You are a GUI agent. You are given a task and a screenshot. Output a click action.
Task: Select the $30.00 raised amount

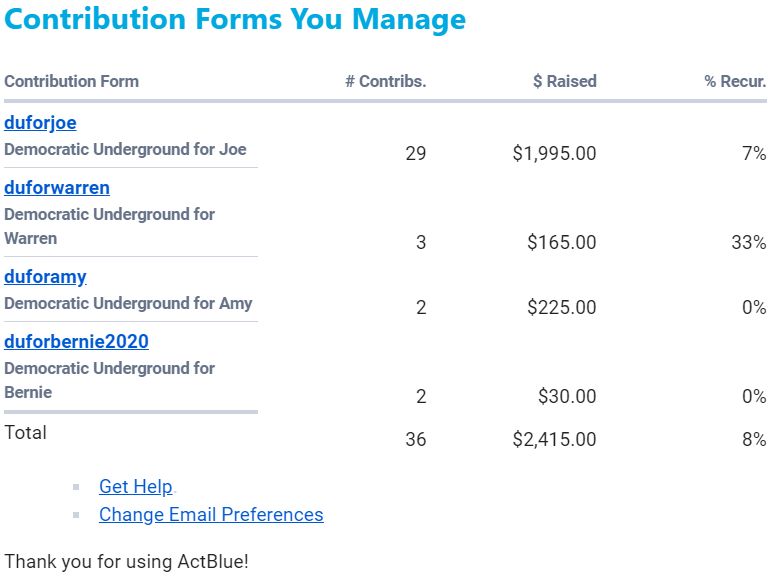tap(567, 397)
